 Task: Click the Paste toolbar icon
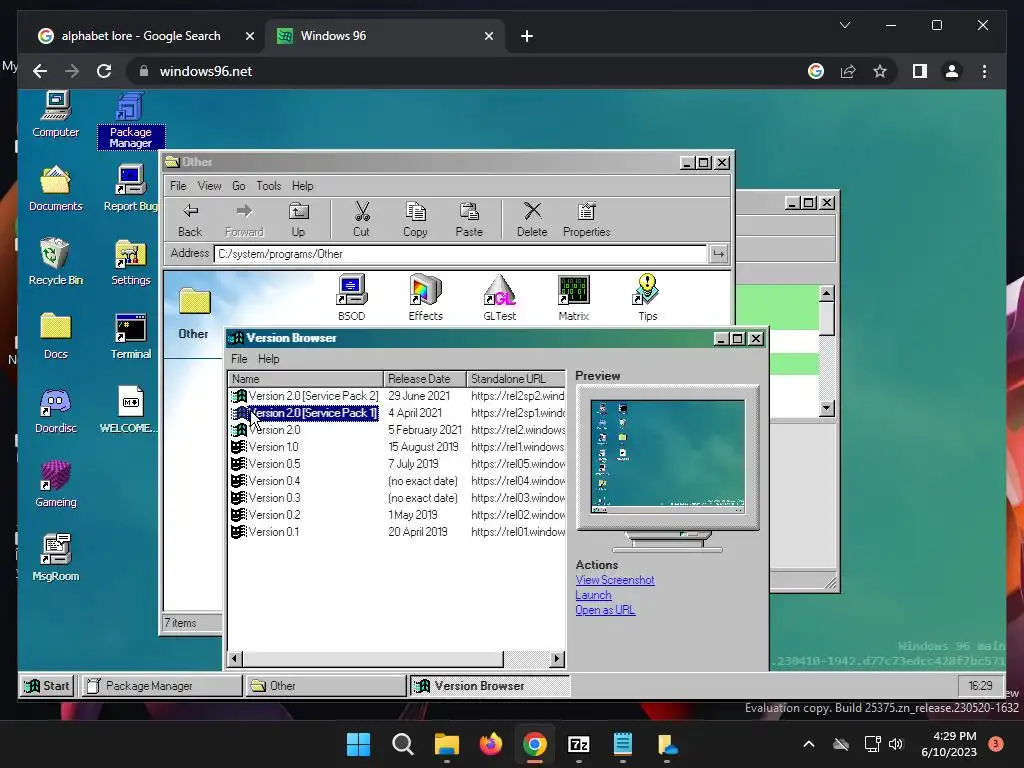point(469,220)
